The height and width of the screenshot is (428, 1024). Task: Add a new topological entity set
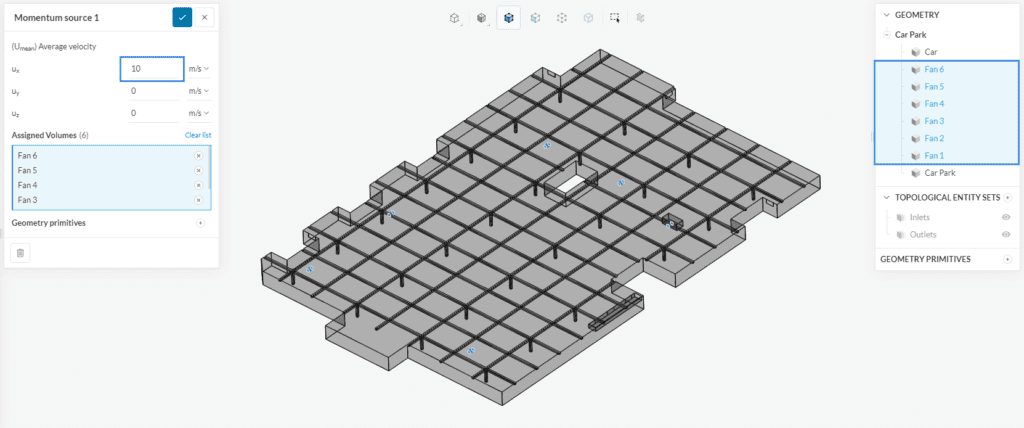pos(1006,197)
